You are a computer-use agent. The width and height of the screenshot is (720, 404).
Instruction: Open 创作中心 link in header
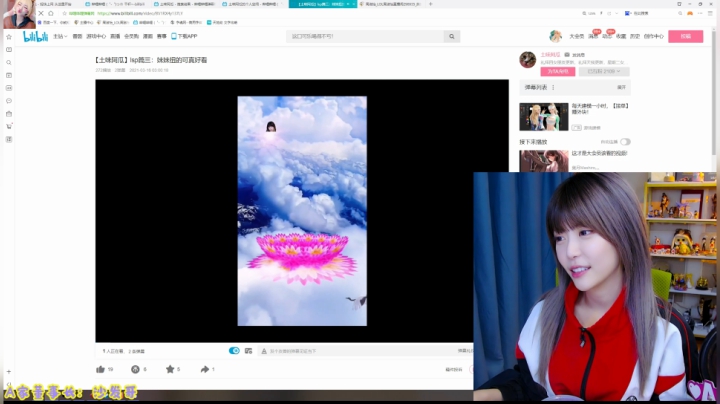(x=653, y=36)
